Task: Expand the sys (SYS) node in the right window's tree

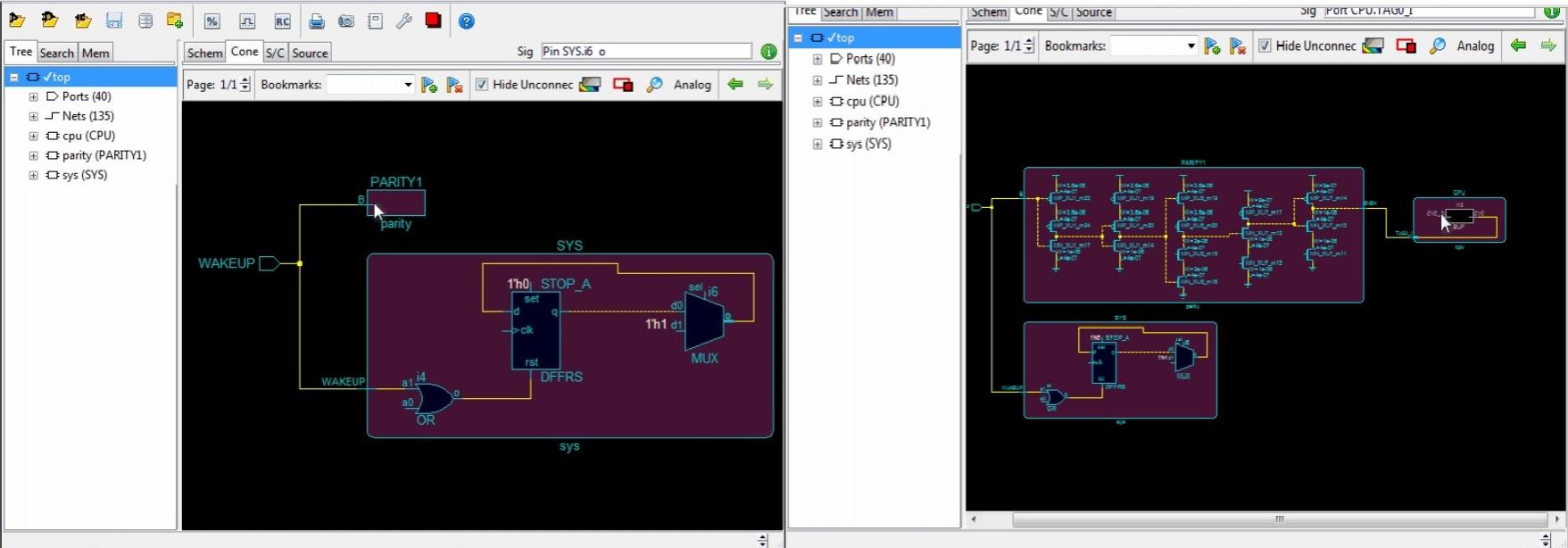Action: [x=817, y=144]
